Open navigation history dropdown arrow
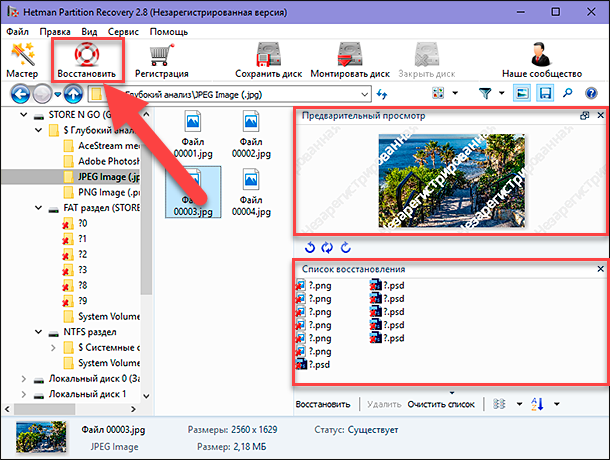Image resolution: width=610 pixels, height=460 pixels. (58, 95)
